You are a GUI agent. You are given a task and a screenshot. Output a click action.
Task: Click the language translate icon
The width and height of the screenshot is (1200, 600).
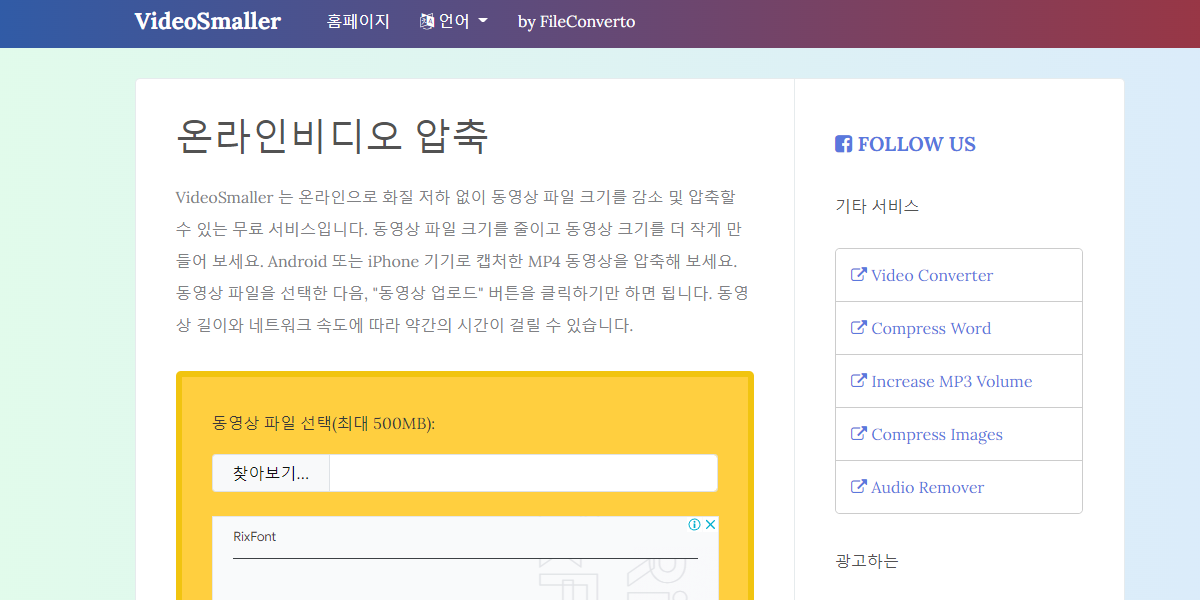(427, 21)
